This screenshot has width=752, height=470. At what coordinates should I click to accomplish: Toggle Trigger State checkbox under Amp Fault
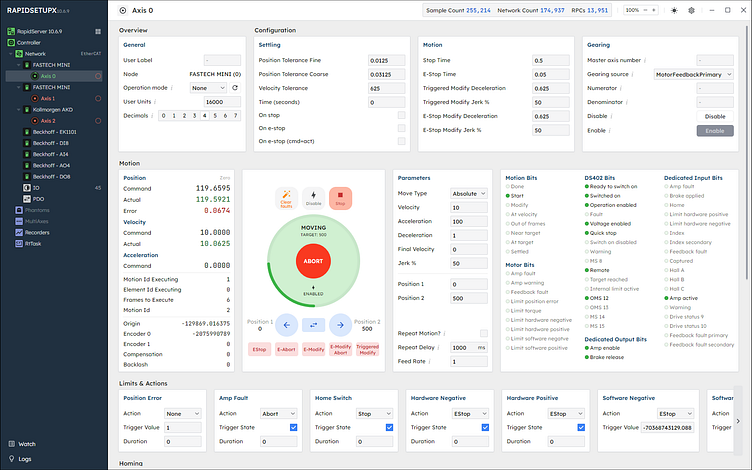point(293,427)
